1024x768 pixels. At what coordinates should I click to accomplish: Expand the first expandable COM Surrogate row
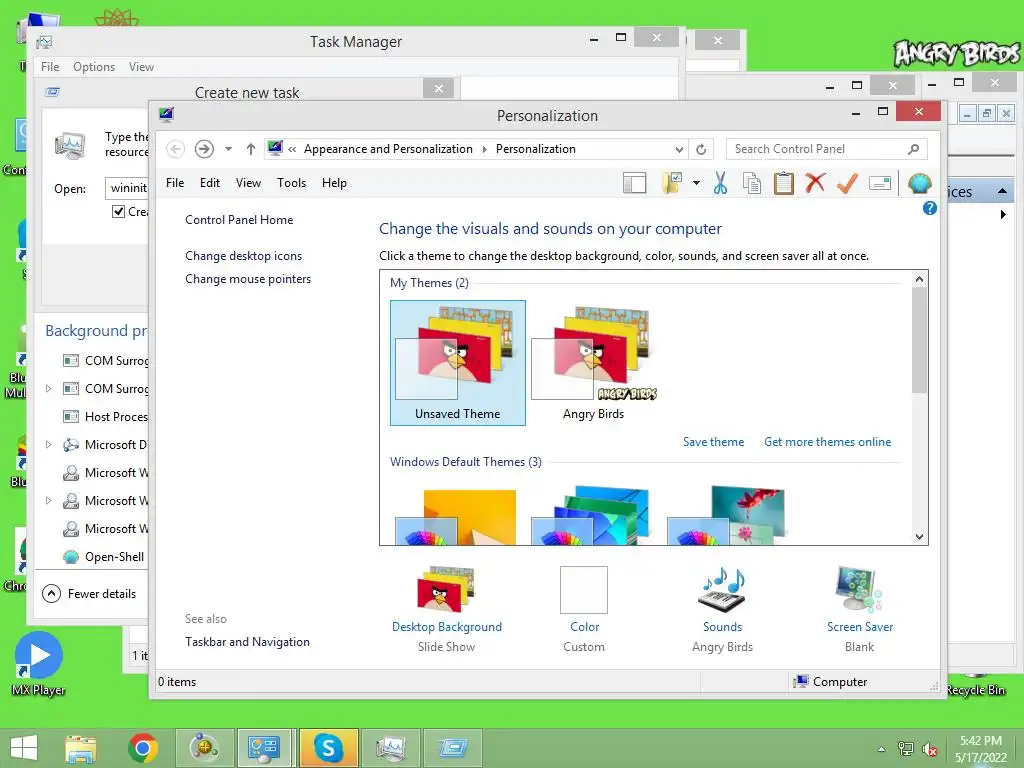pyautogui.click(x=48, y=389)
